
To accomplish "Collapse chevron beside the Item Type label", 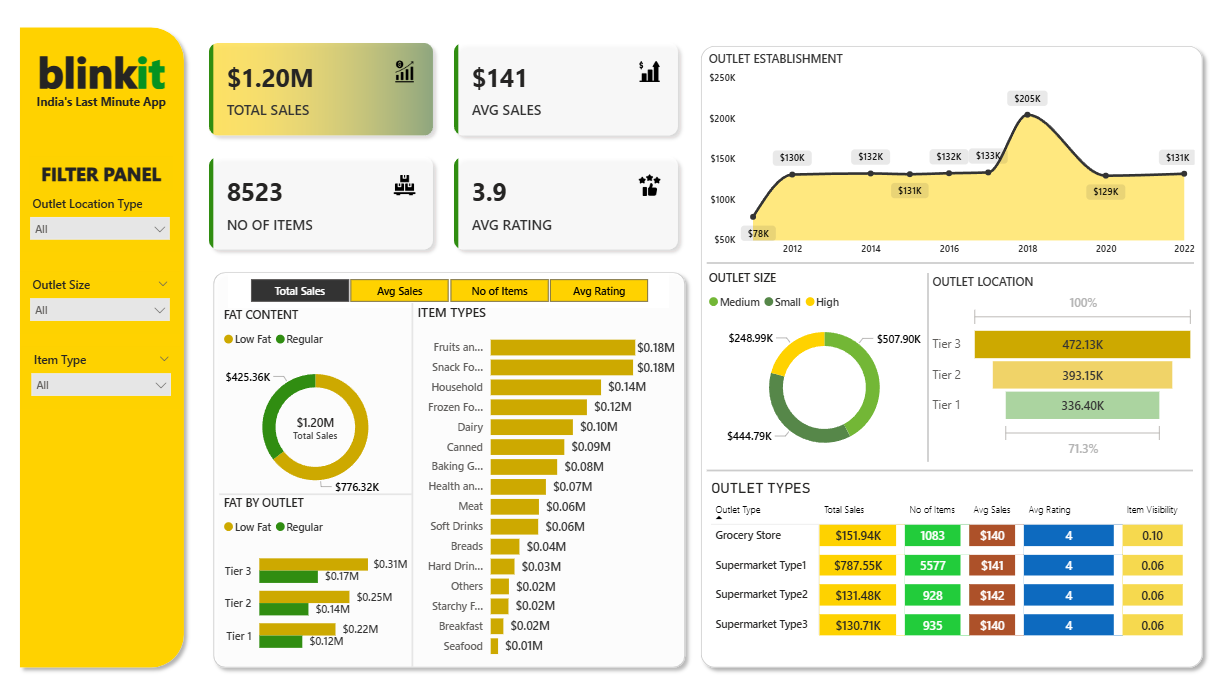I will click(163, 359).
